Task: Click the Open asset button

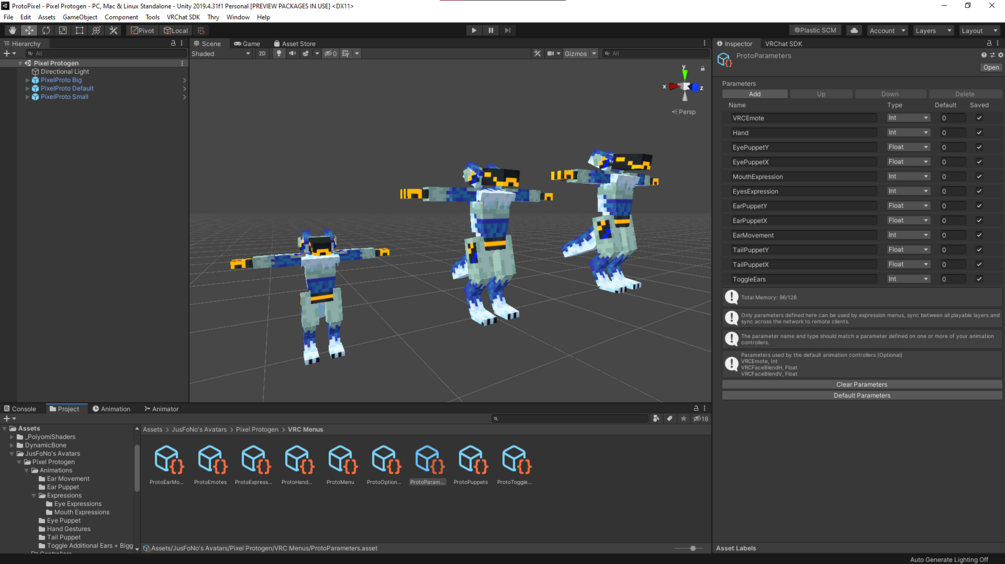Action: pyautogui.click(x=991, y=67)
